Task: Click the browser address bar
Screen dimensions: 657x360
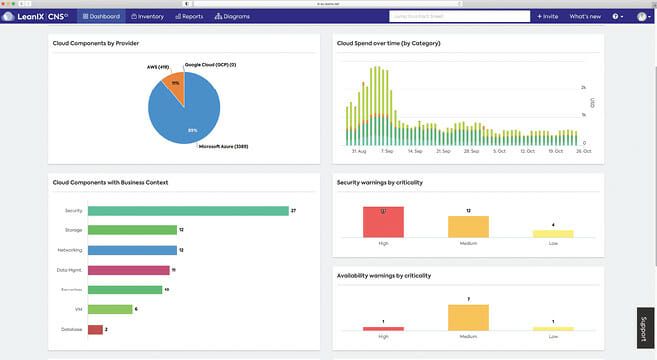Action: (327, 4)
